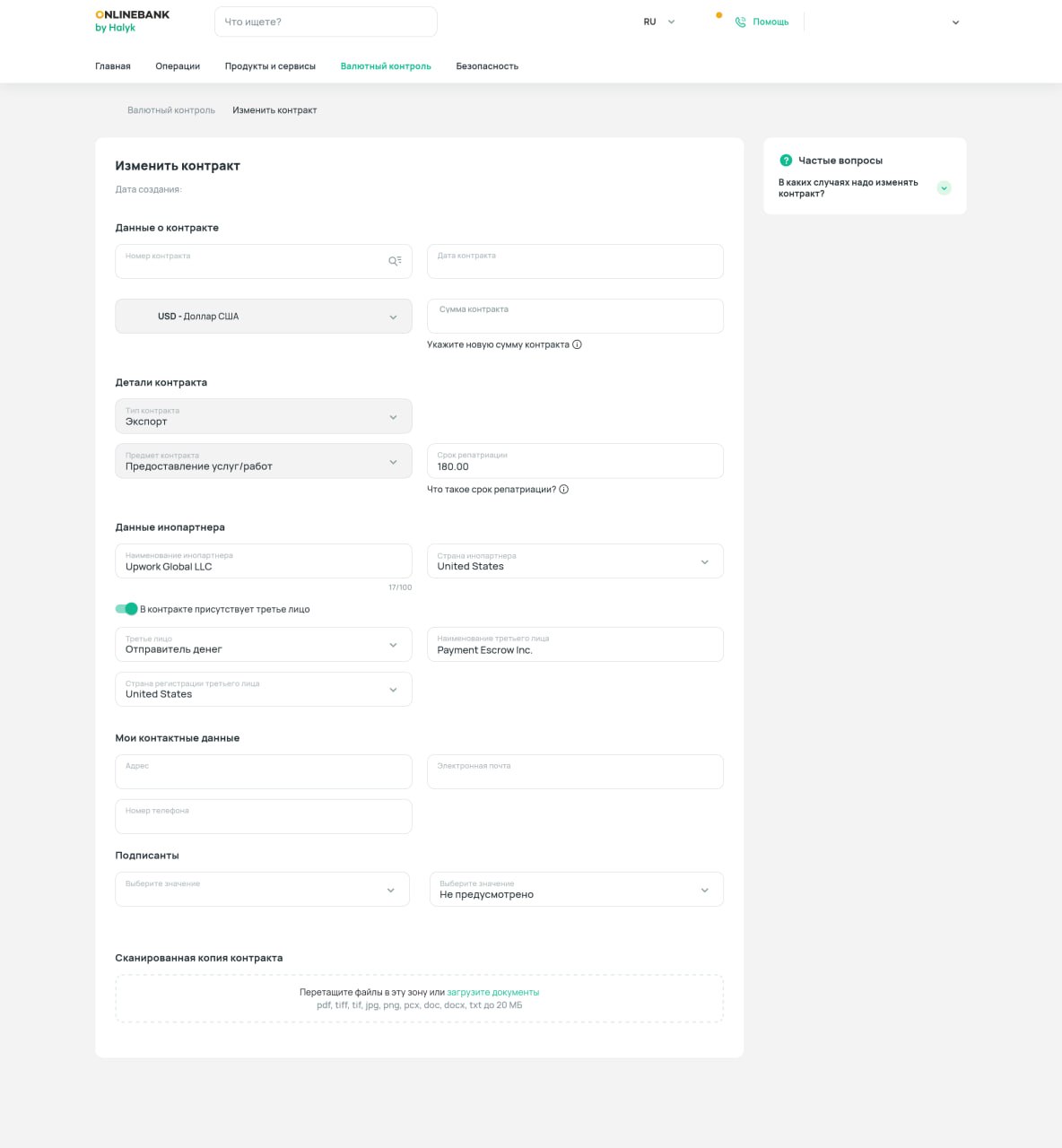The height and width of the screenshot is (1148, 1062).
Task: Click the scanned contract file drop zone
Action: (419, 999)
